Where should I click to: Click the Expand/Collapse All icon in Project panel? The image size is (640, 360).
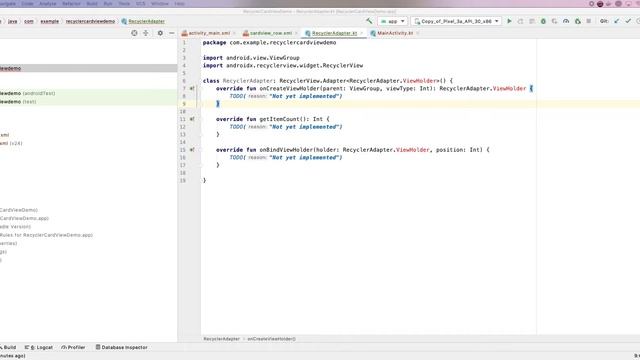(x=146, y=33)
